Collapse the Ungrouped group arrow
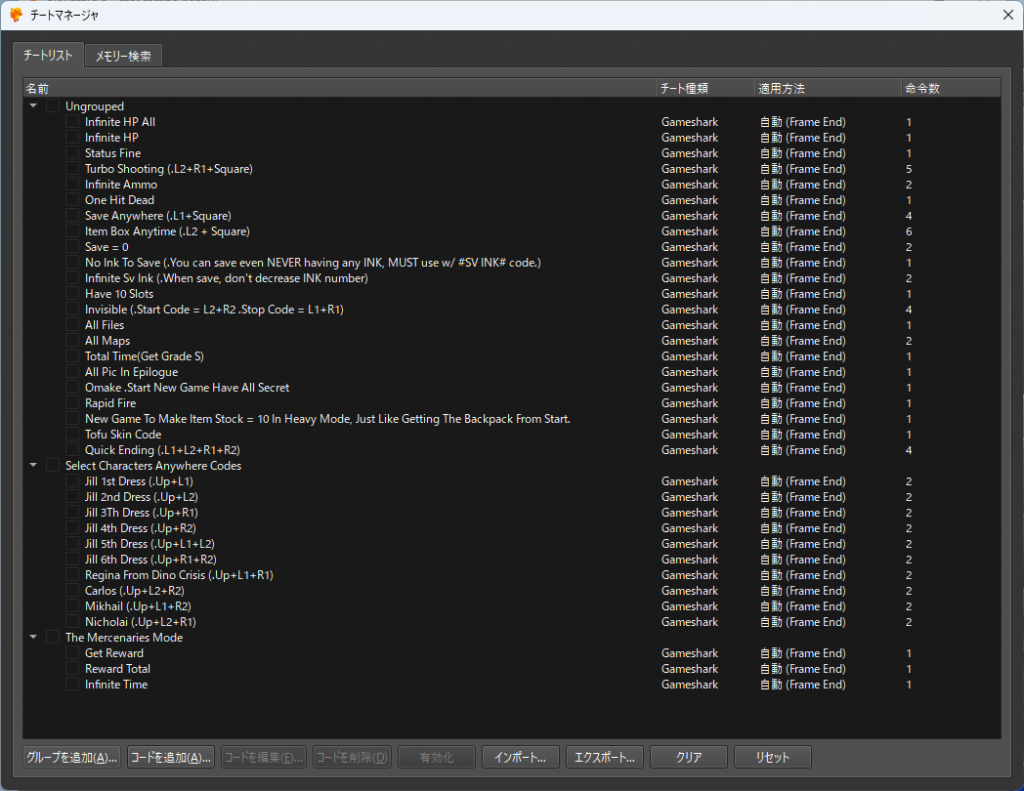This screenshot has height=791, width=1024. 33,105
